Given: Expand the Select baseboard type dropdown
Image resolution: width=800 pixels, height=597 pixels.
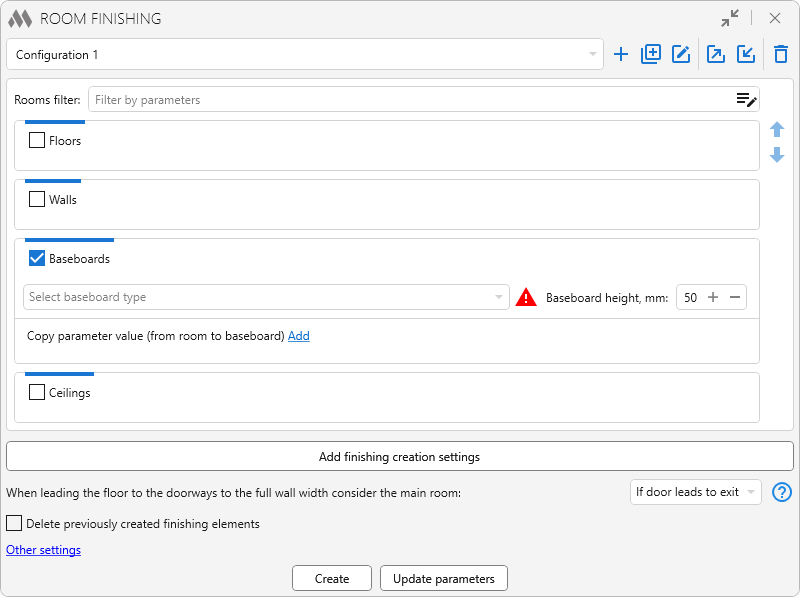Looking at the screenshot, I should click(x=266, y=297).
